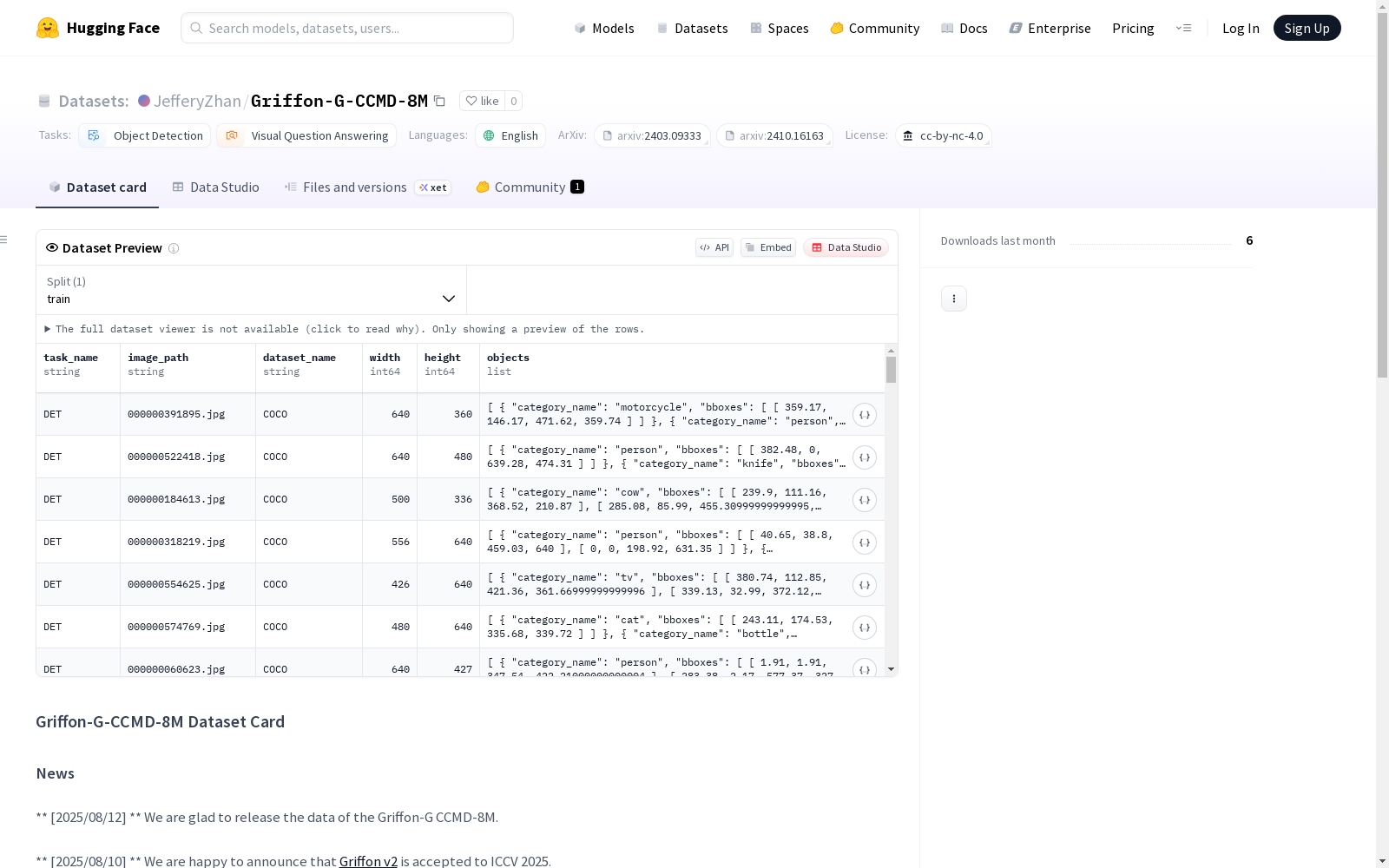Select the 000000574769.jpg cell
Image resolution: width=1389 pixels, height=868 pixels.
[x=188, y=628]
